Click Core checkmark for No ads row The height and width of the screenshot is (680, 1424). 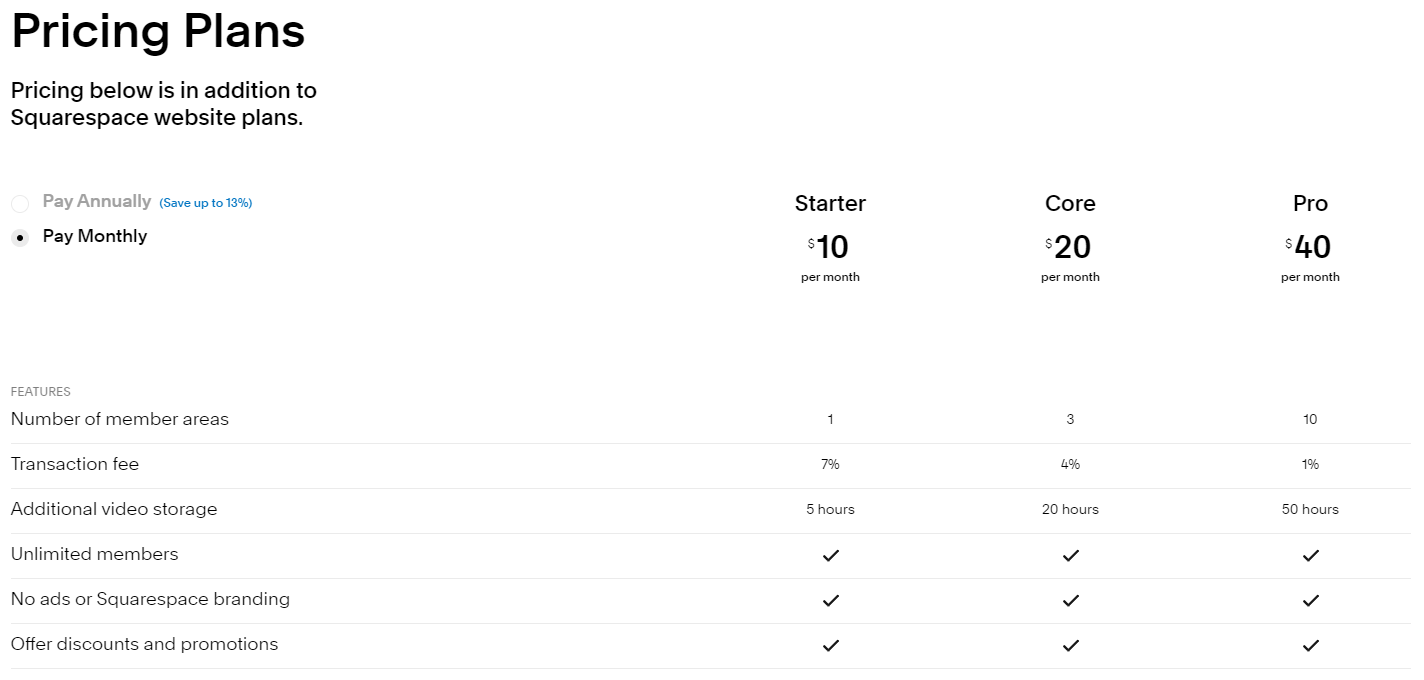1070,601
